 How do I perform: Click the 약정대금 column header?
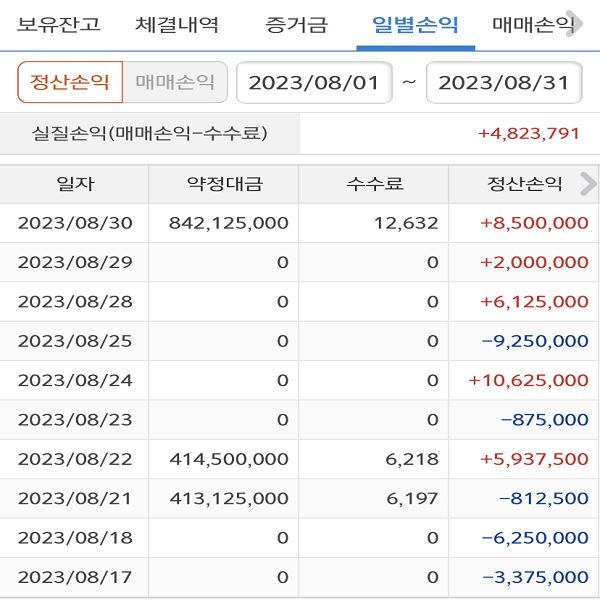pos(224,184)
